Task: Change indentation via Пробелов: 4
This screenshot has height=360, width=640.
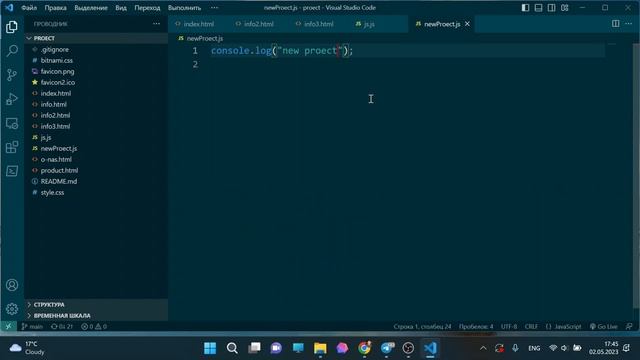Action: point(476,327)
